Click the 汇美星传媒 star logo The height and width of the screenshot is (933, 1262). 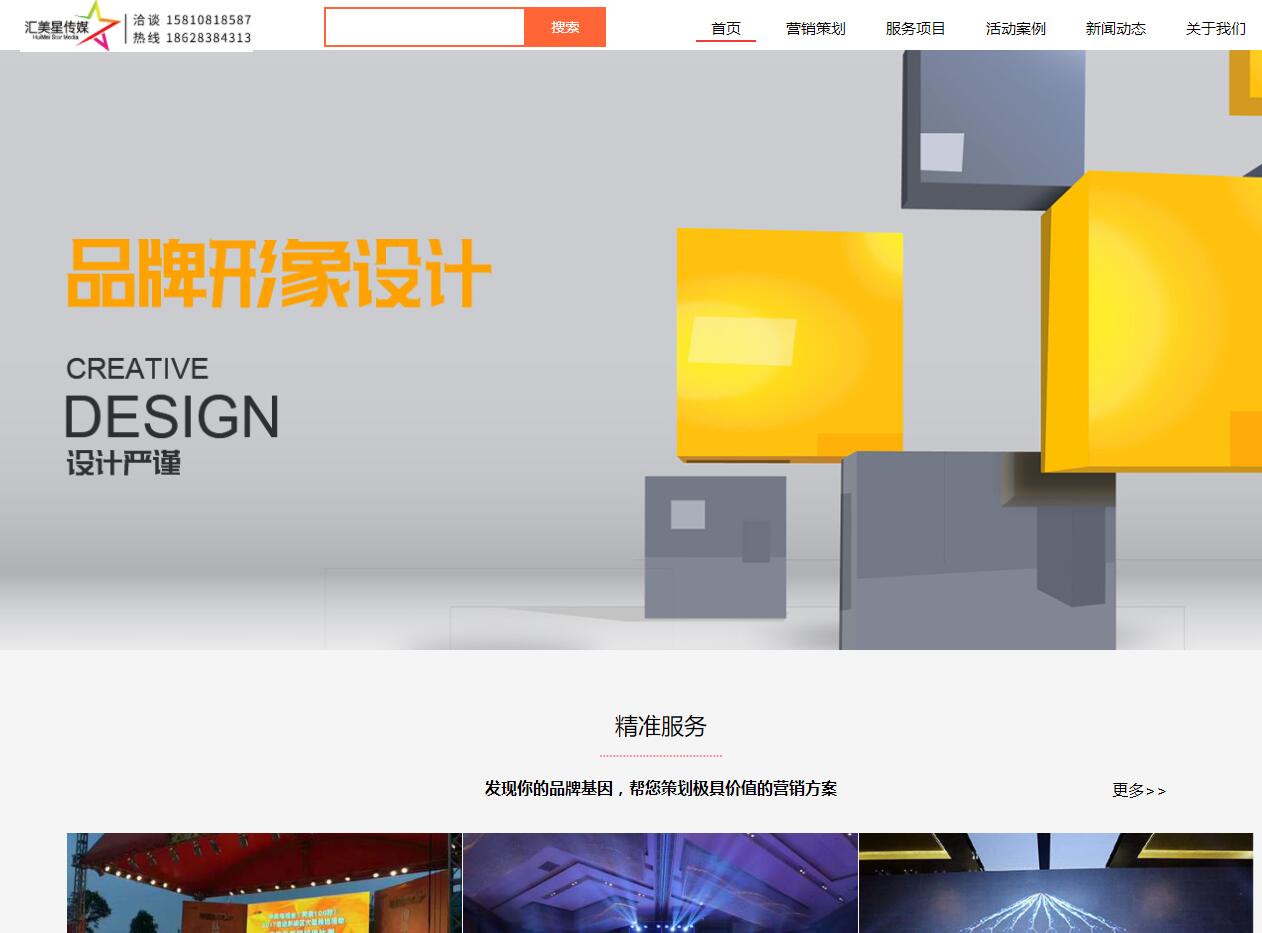click(x=72, y=26)
